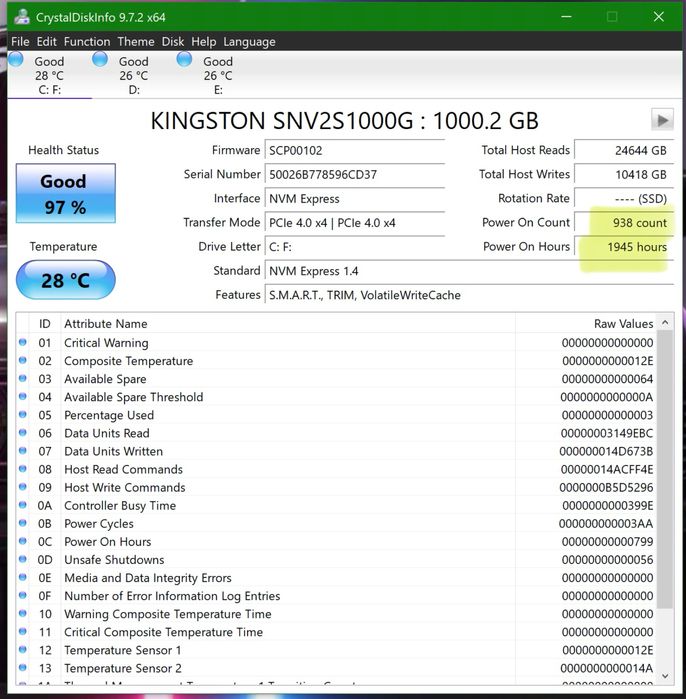This screenshot has width=686, height=699.
Task: Click the 28 °C temperature button
Action: coord(66,280)
